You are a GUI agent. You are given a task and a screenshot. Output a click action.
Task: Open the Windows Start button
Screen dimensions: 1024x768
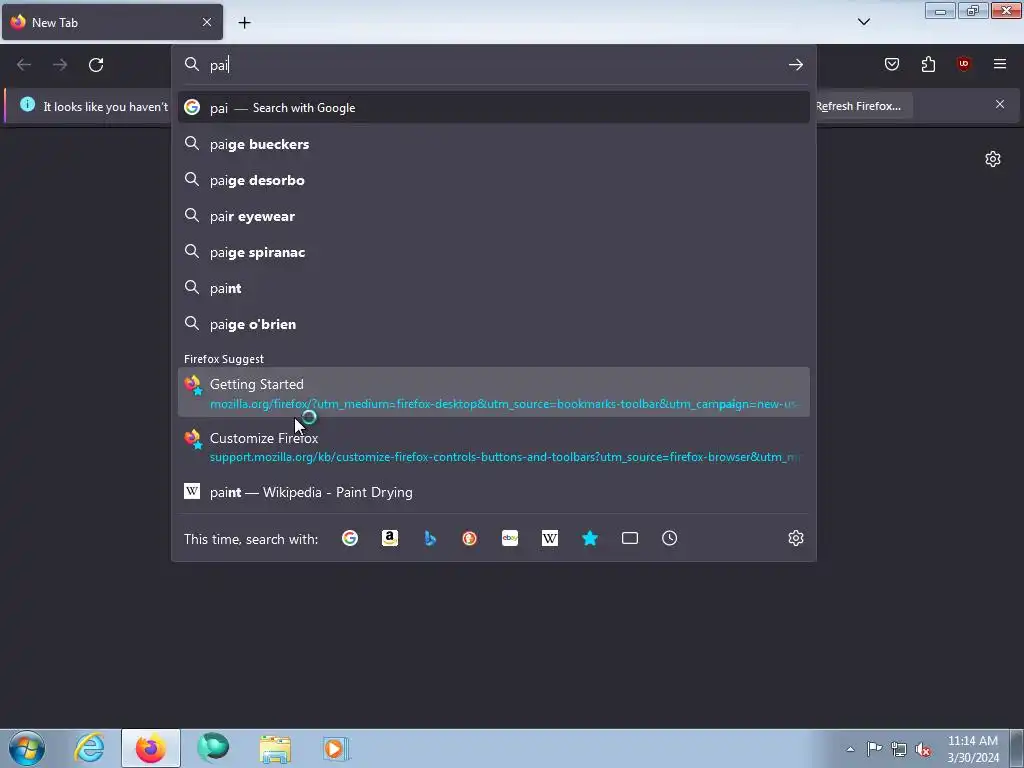[27, 748]
